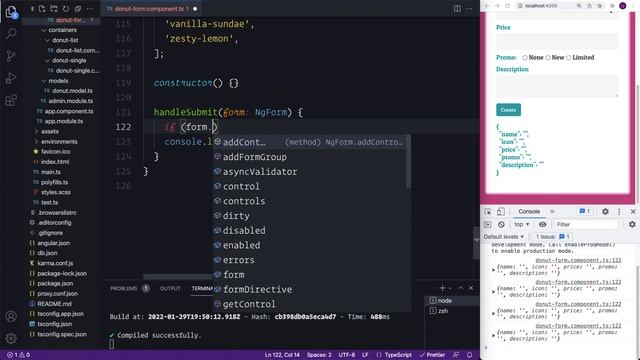Open the Run and Debug view
Screen dimensions: 640x360
coord(11,78)
